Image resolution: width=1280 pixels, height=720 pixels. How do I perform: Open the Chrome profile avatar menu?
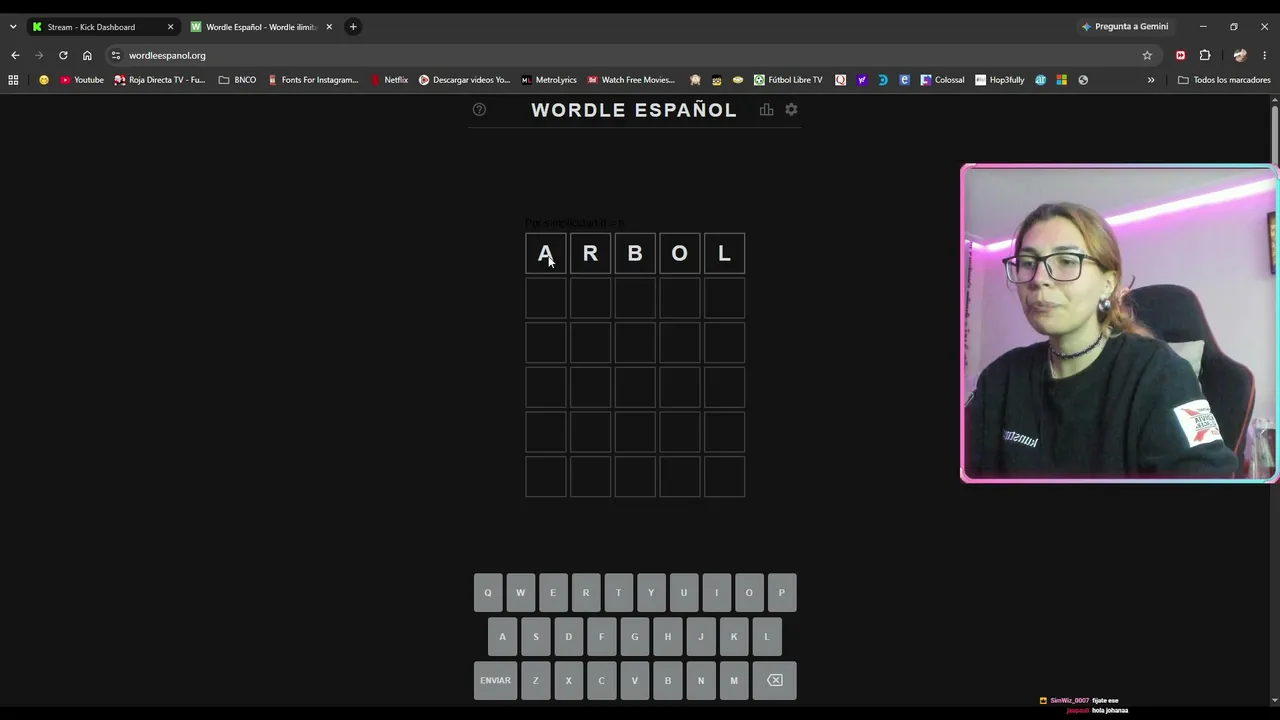tap(1240, 55)
